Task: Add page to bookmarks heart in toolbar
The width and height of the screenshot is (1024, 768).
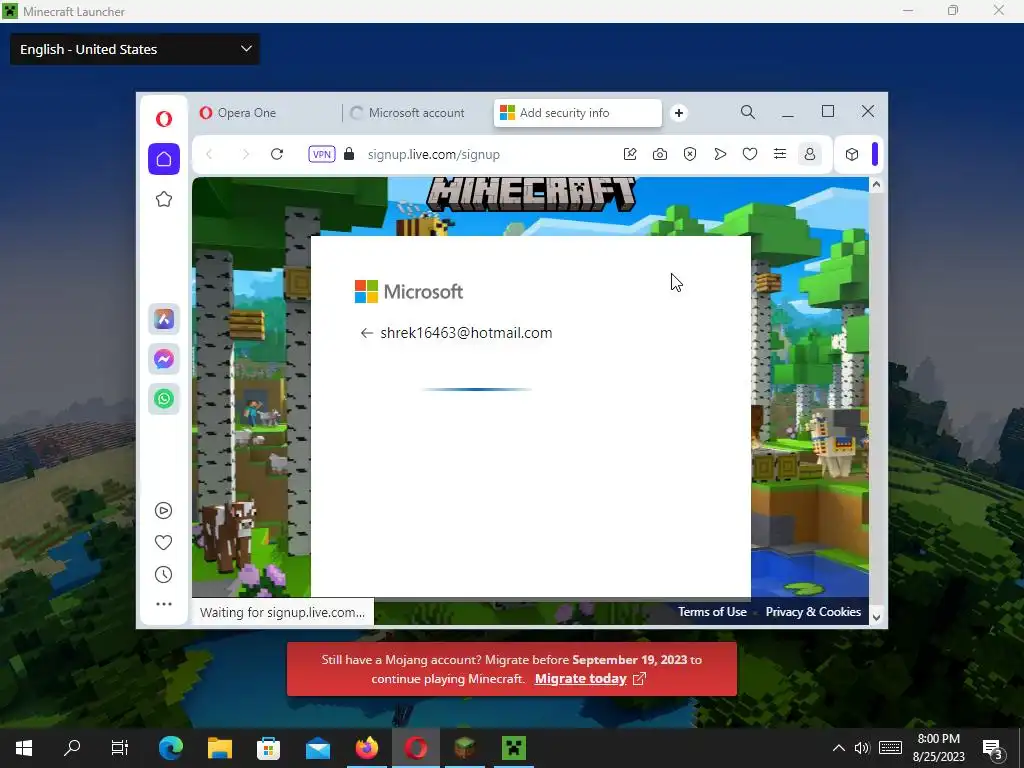Action: point(750,154)
